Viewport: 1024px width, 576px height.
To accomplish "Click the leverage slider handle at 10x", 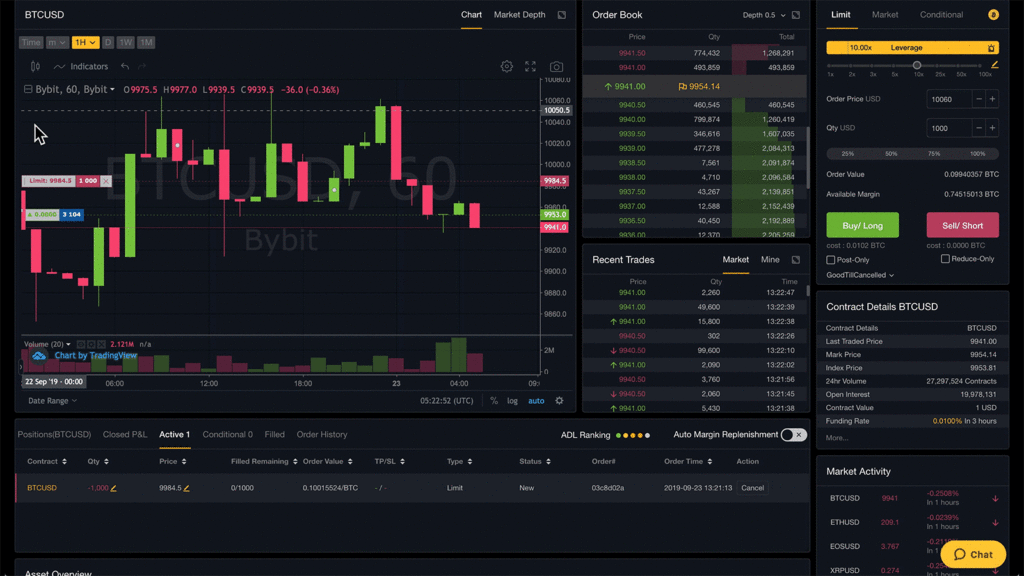I will [917, 65].
